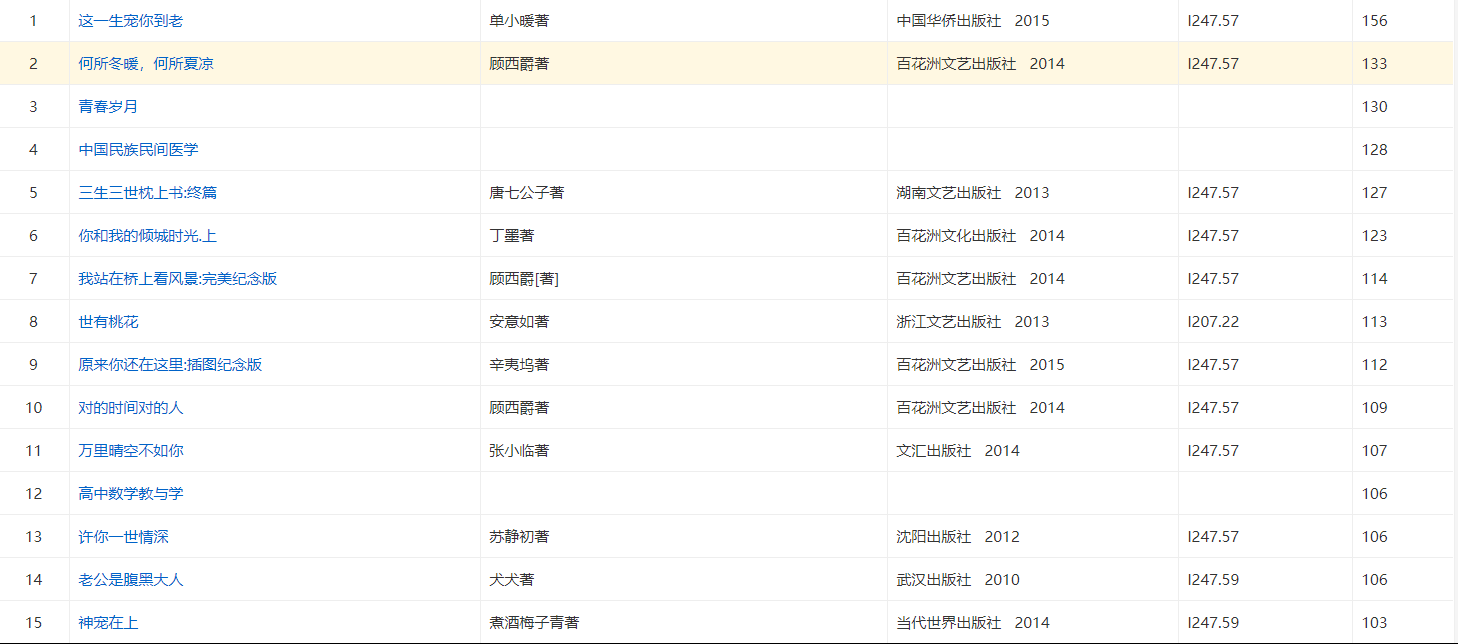
Task: Click borrow count 123
Action: (1375, 235)
